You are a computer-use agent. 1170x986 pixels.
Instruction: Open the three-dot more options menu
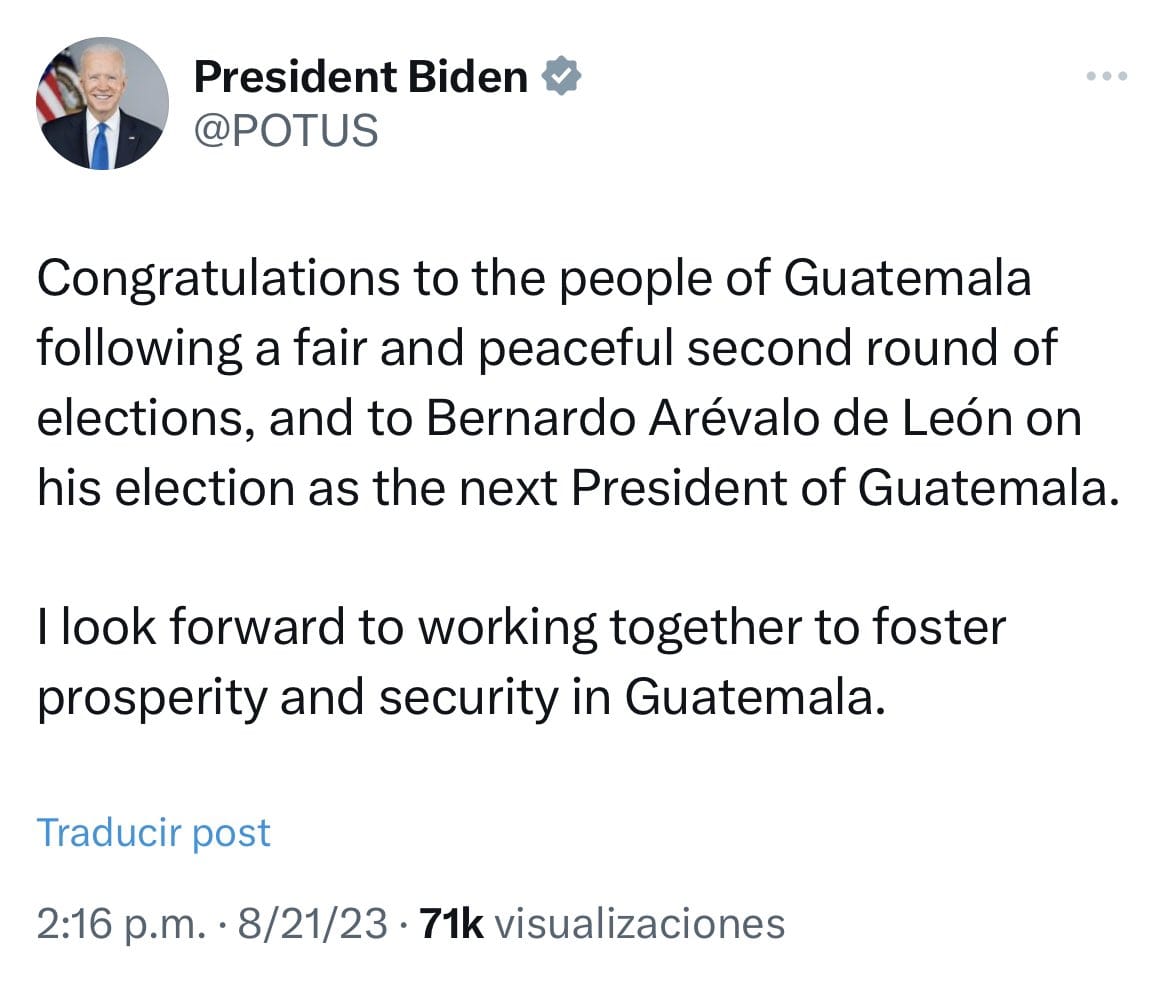1107,76
